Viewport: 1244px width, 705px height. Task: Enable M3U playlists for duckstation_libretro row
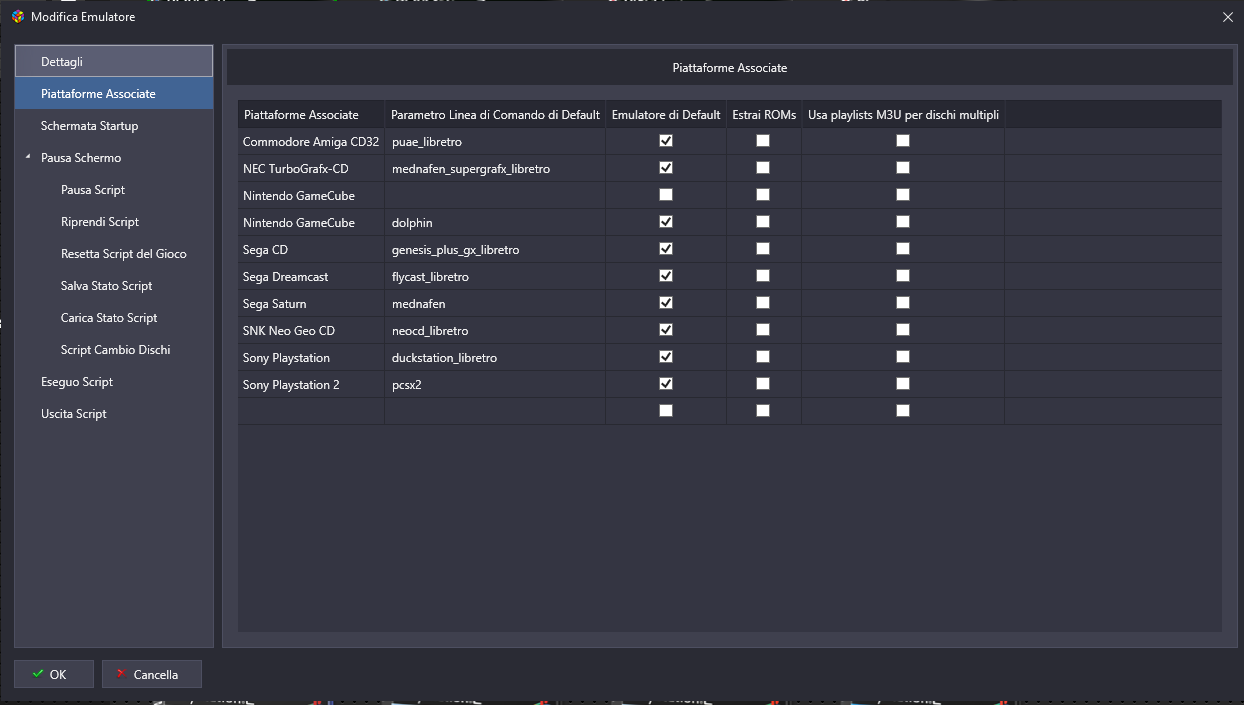tap(903, 357)
